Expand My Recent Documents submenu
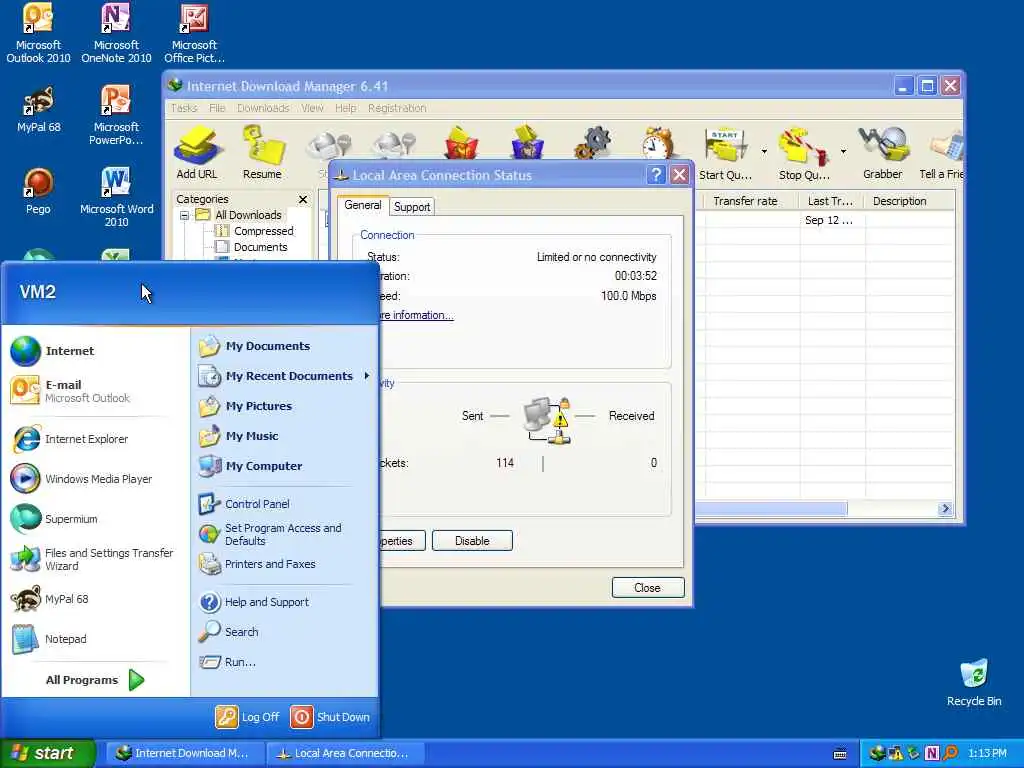 (x=285, y=376)
